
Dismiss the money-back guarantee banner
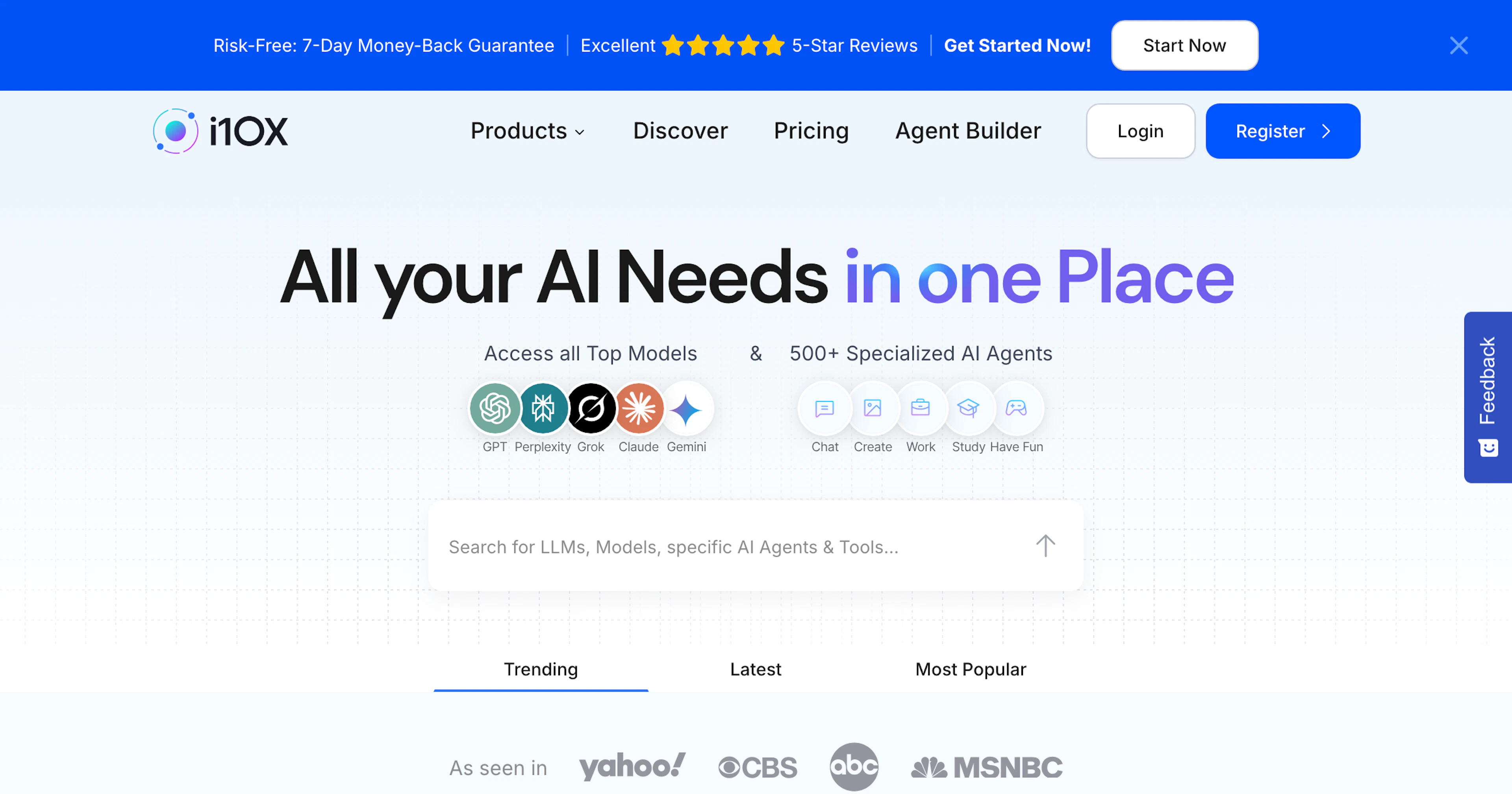coord(1458,45)
